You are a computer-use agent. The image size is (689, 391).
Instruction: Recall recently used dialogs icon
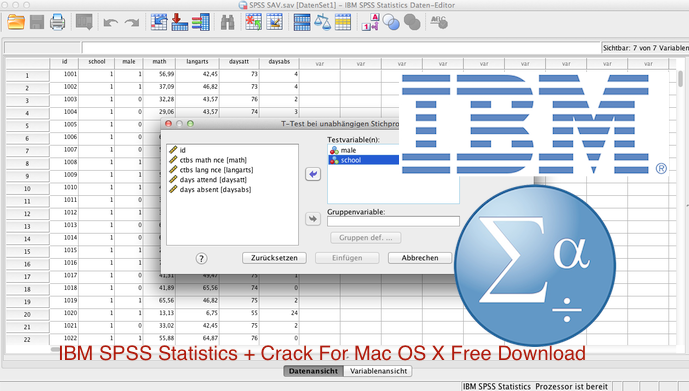84,22
